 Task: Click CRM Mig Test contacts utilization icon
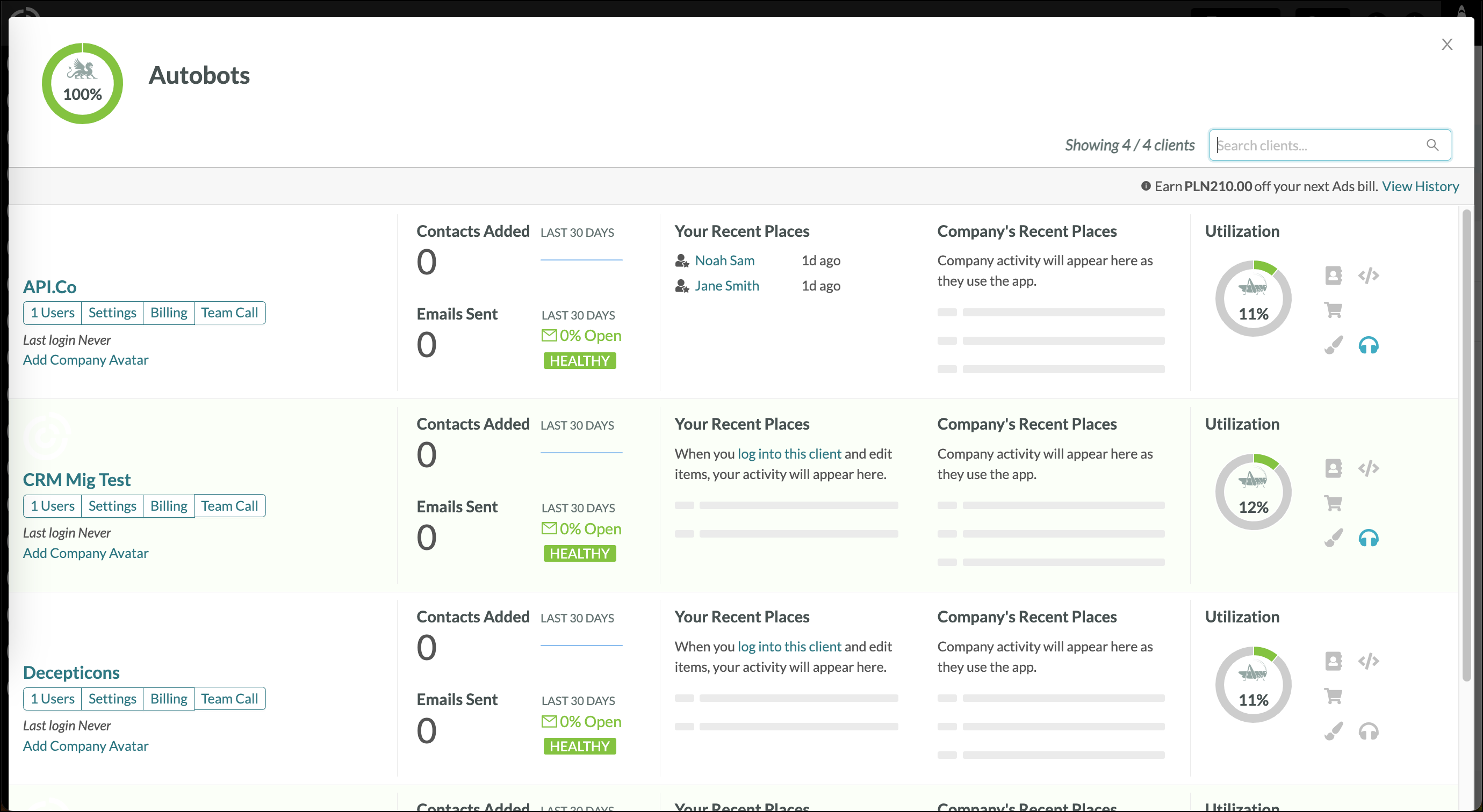1333,468
